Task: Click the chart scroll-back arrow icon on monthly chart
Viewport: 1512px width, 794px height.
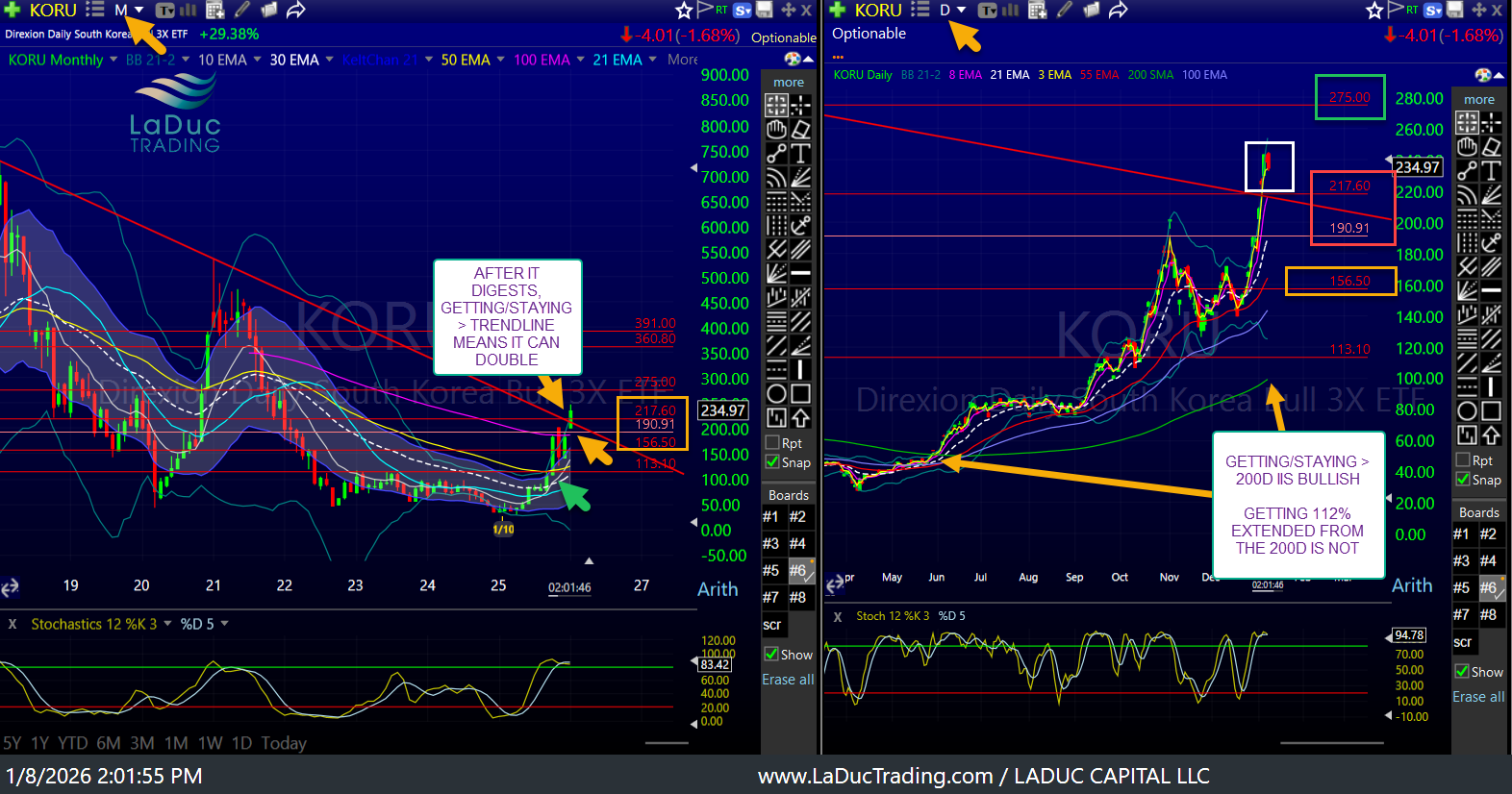Action: pos(10,587)
